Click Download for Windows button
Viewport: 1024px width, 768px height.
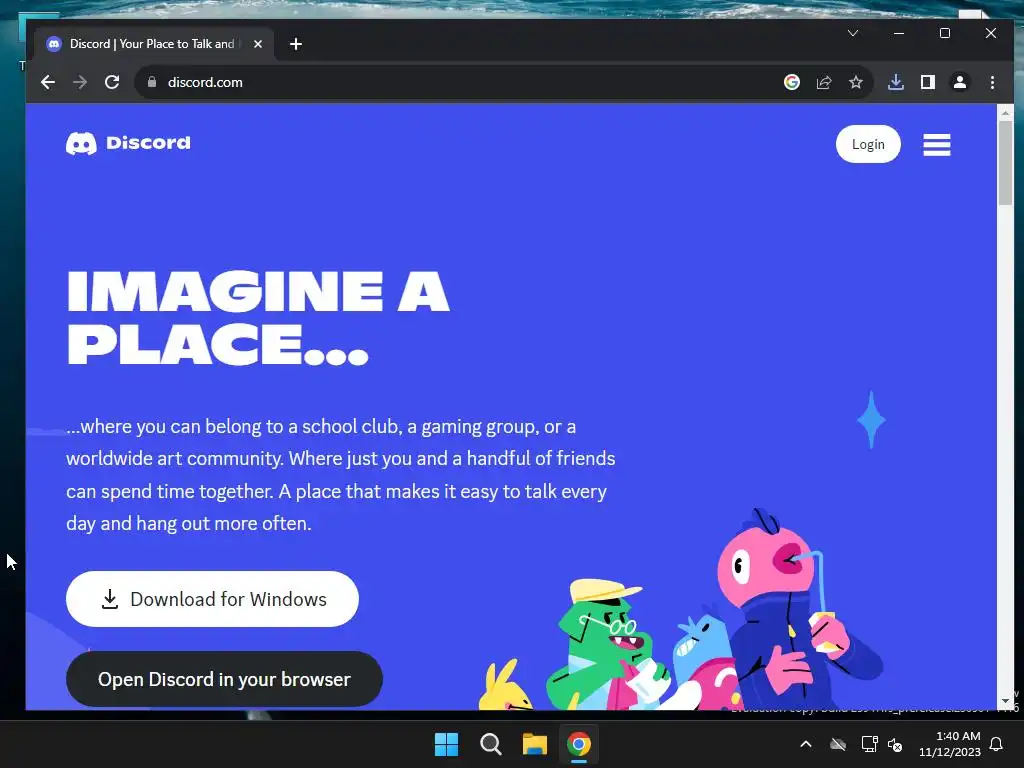click(212, 599)
